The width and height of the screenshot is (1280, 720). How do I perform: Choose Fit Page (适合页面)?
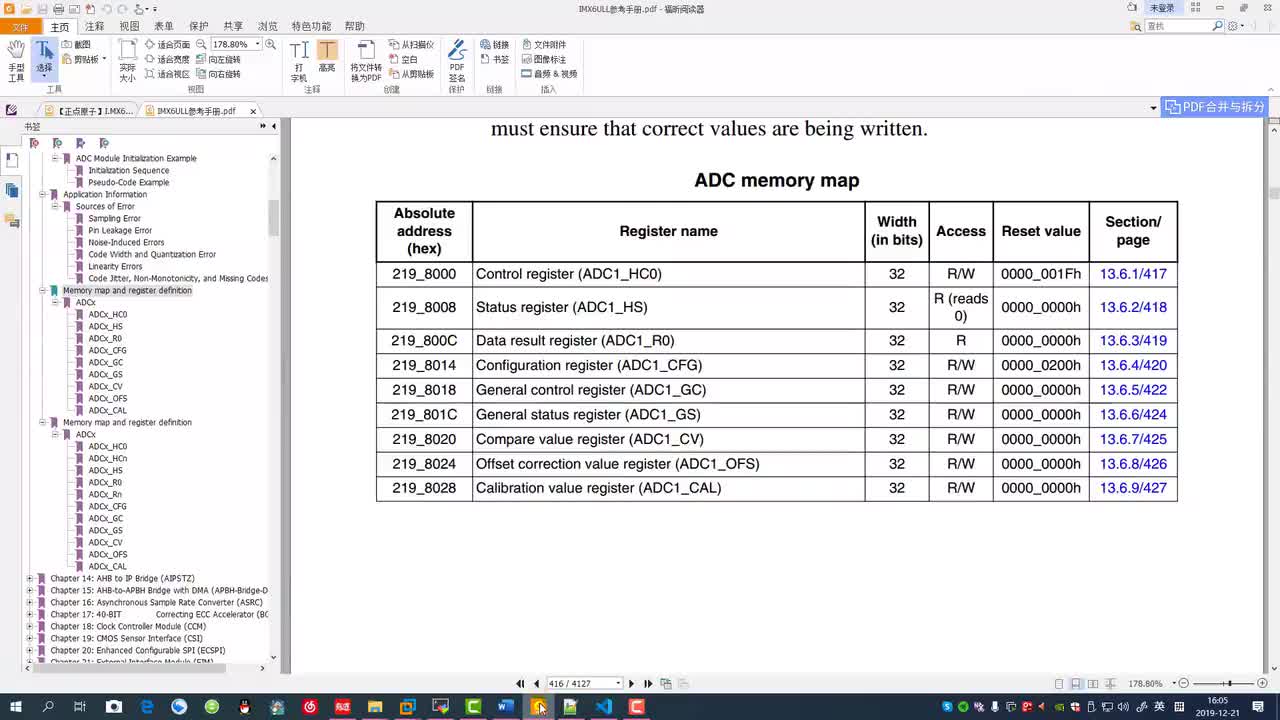pyautogui.click(x=167, y=44)
